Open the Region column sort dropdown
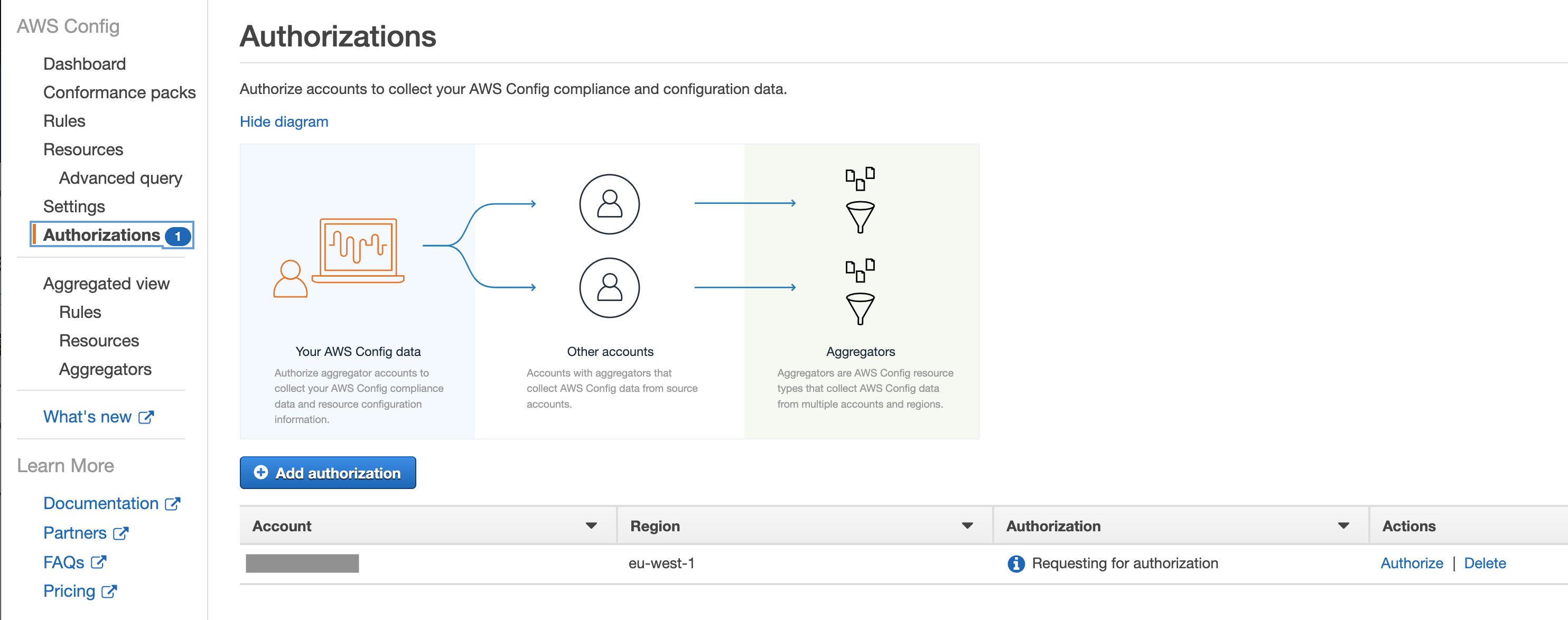The image size is (1568, 620). click(x=967, y=525)
